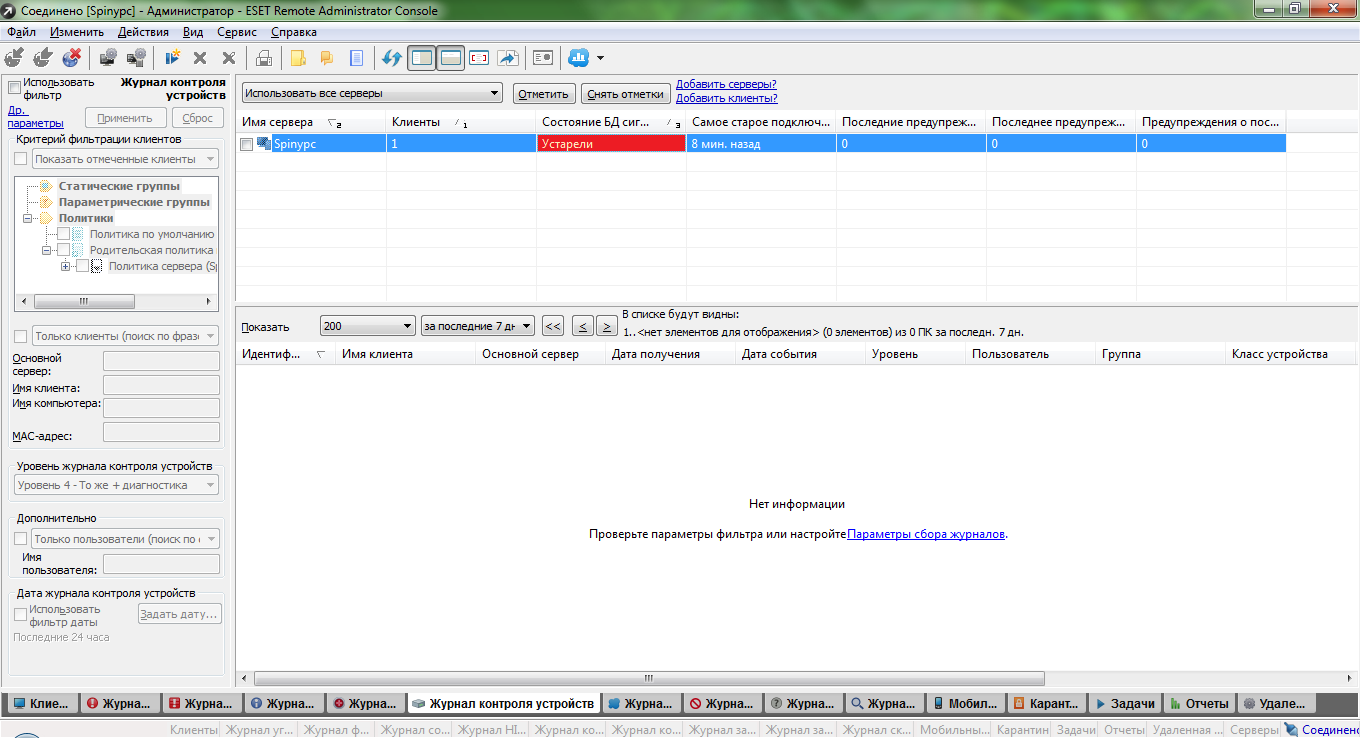Open the tab with gray question icon
The width and height of the screenshot is (1360, 738).
[x=803, y=703]
